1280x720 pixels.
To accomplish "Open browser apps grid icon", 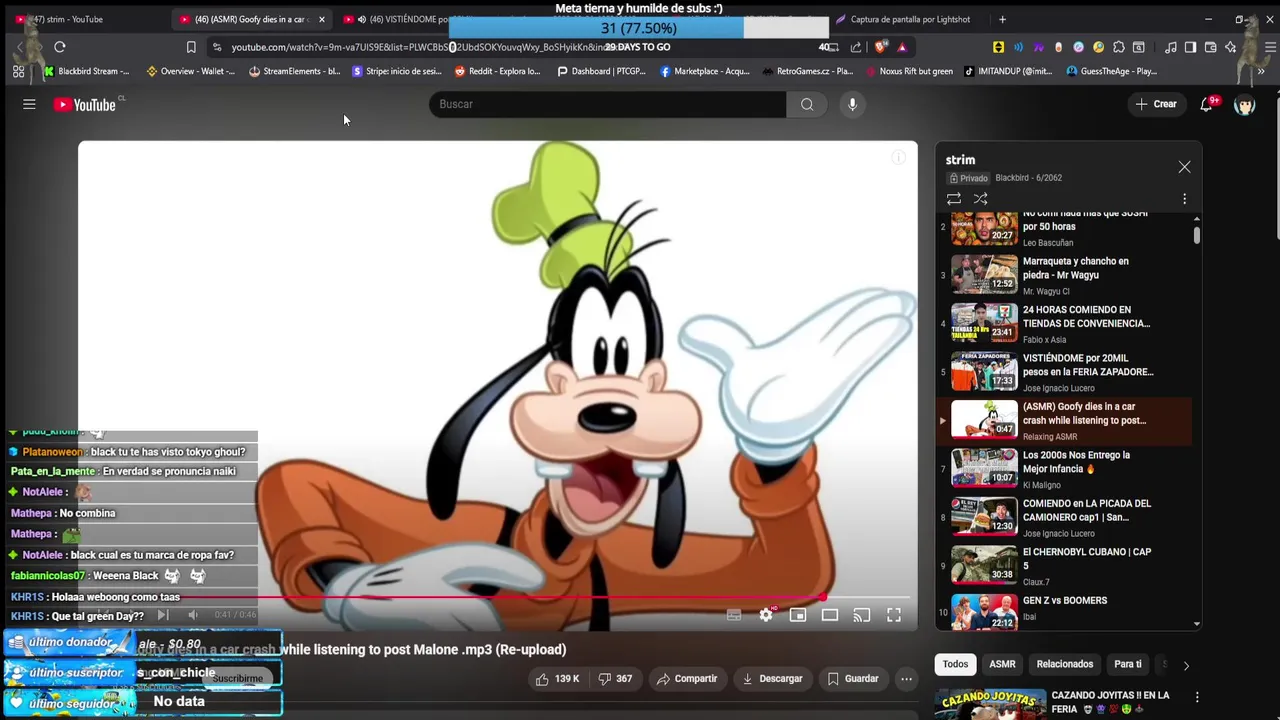I will pos(18,71).
